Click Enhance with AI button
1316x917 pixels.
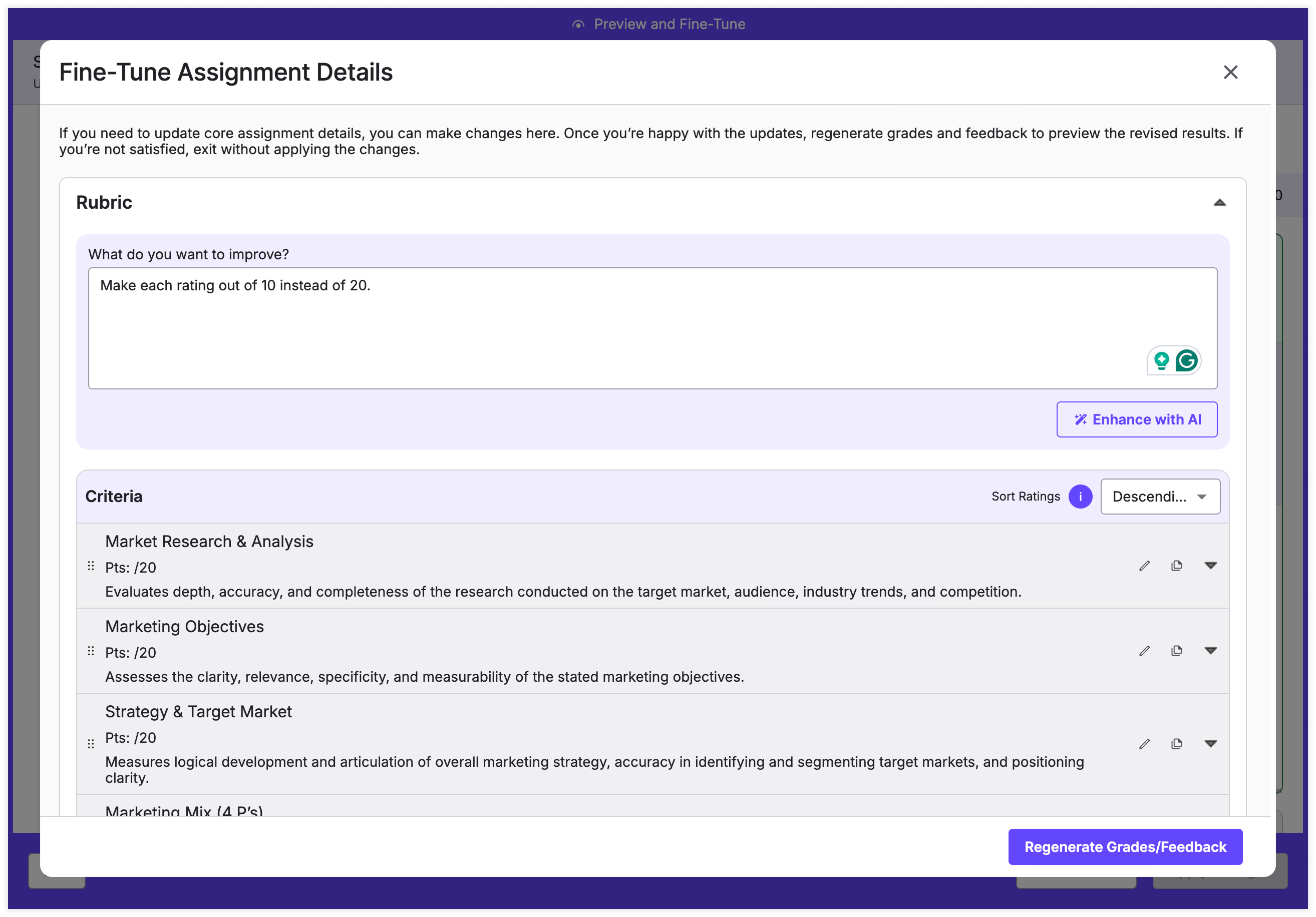[1136, 420]
